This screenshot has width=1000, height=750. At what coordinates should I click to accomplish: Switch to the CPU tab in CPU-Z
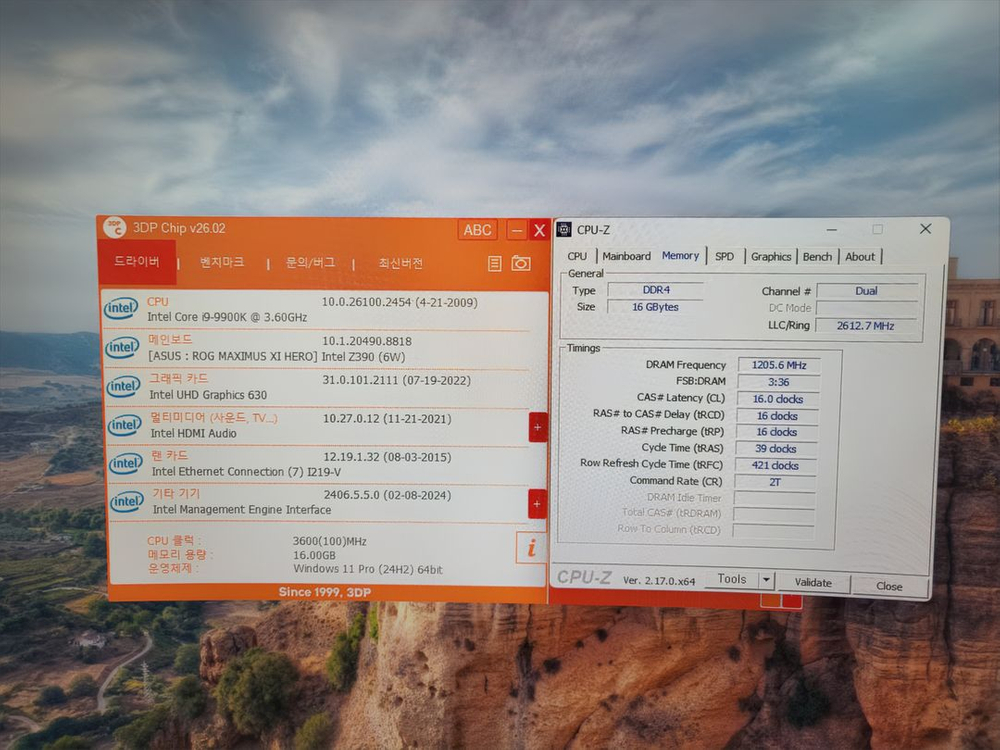(x=577, y=256)
